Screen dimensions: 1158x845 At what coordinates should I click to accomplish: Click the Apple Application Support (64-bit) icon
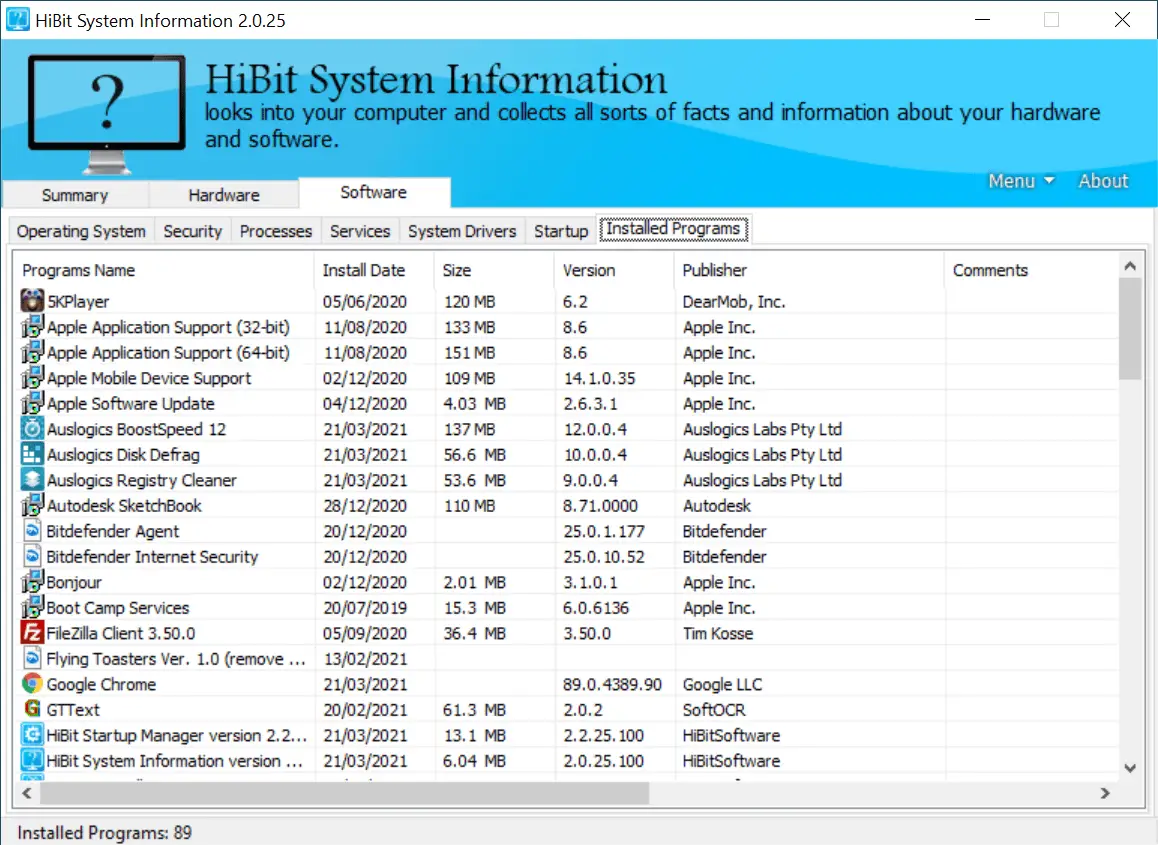click(x=32, y=352)
